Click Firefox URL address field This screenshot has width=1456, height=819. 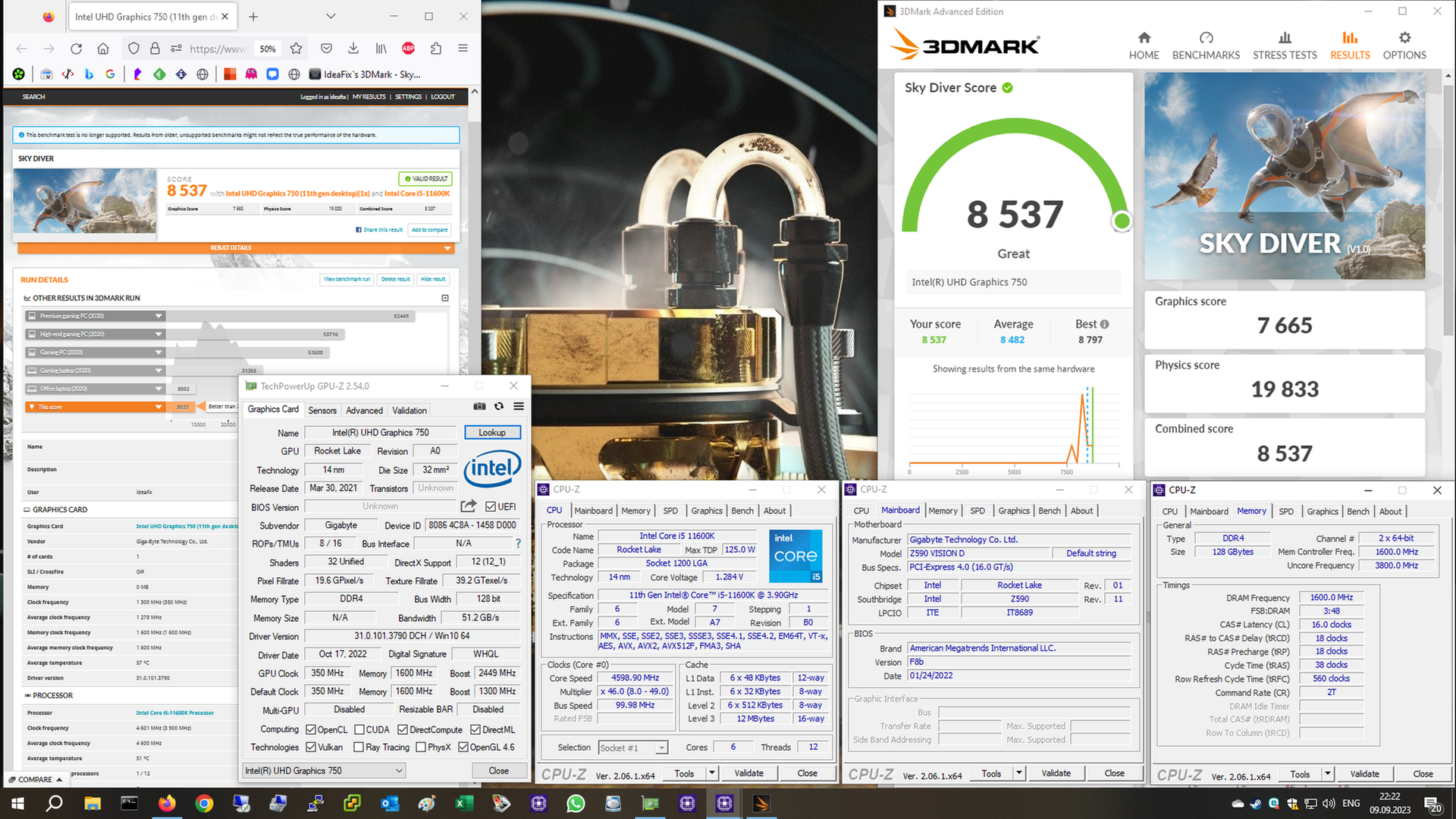(x=217, y=49)
